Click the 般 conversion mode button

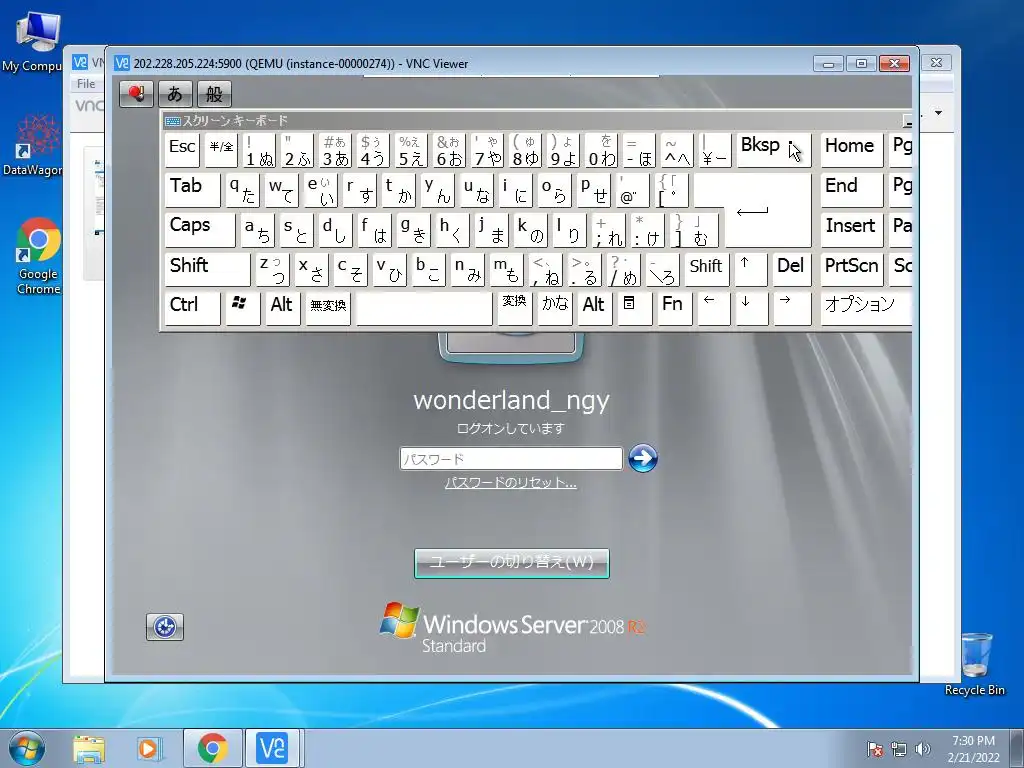214,94
